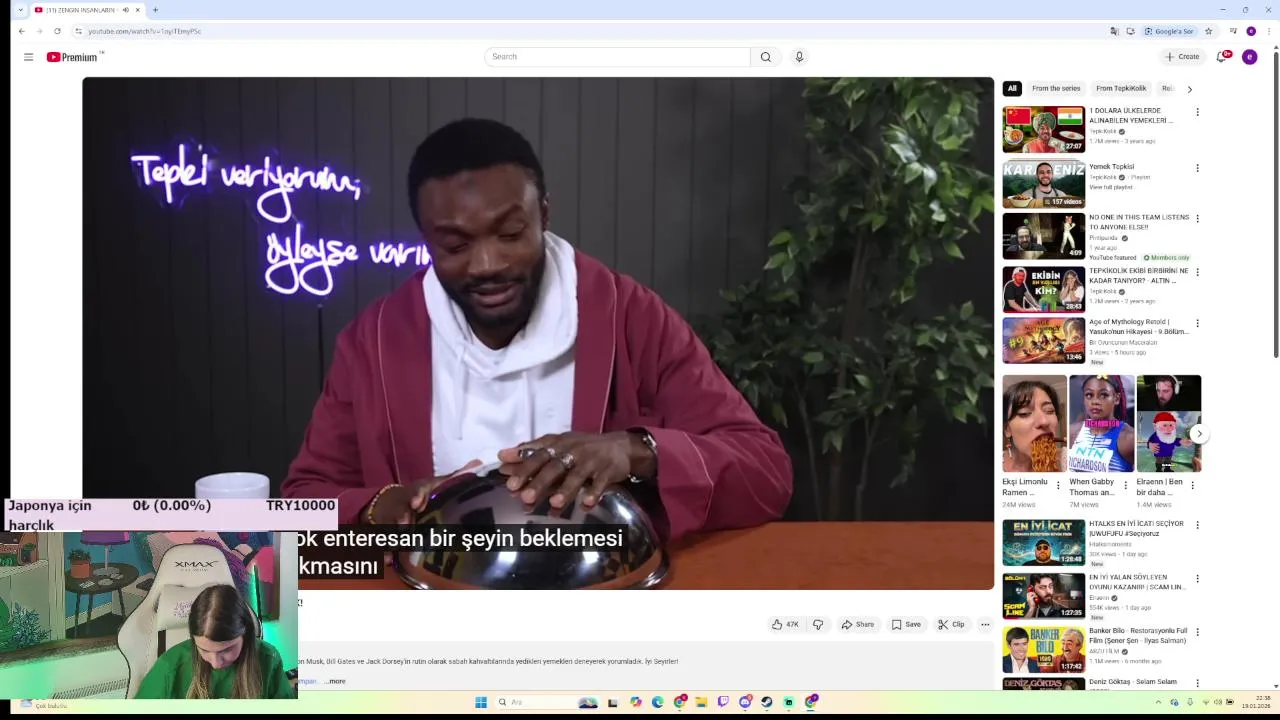
Task: Open 'When Gabby Thomas' short thumbnail
Action: click(1101, 424)
